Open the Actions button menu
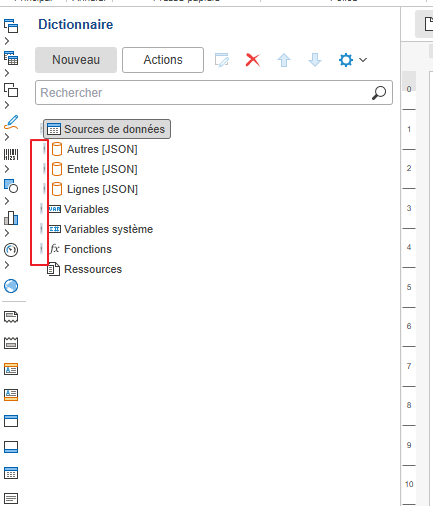This screenshot has width=433, height=506. 163,60
